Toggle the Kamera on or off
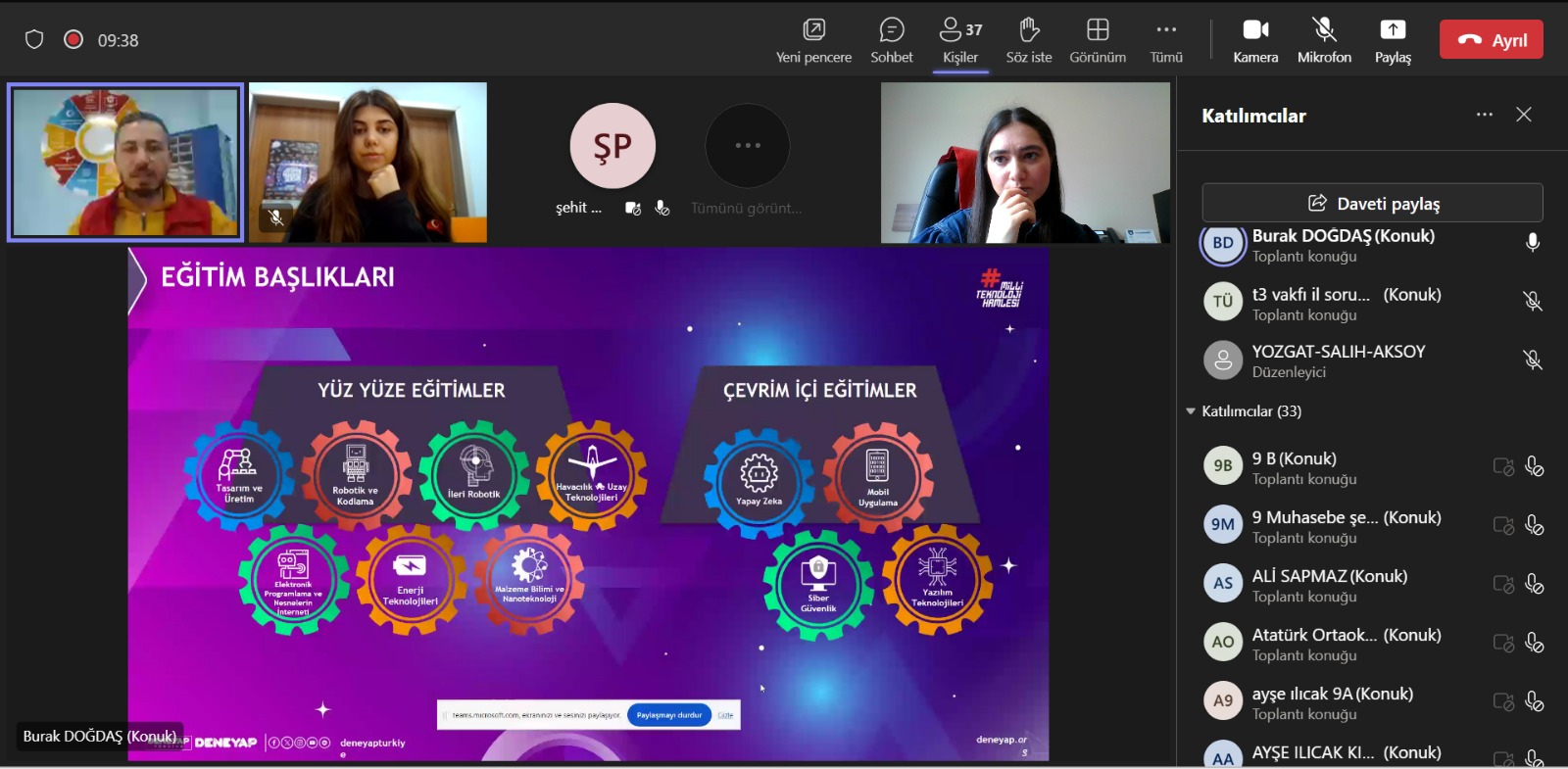This screenshot has width=1568, height=769. click(x=1254, y=40)
